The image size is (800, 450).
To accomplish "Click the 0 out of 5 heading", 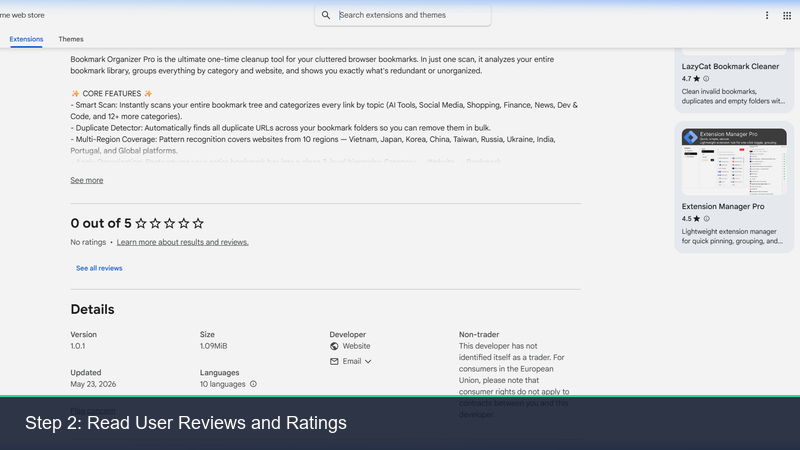I will (x=101, y=223).
